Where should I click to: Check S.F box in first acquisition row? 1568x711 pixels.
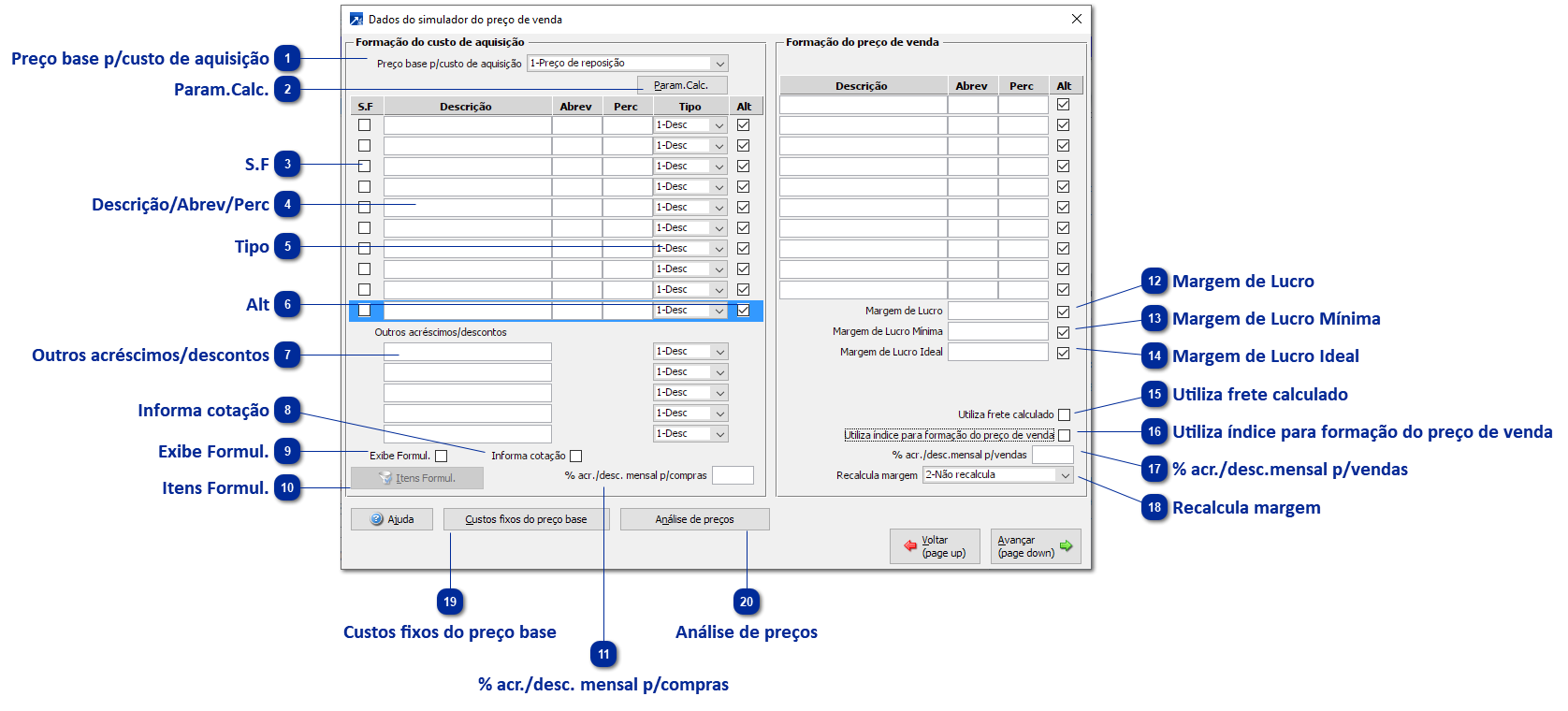[x=364, y=124]
